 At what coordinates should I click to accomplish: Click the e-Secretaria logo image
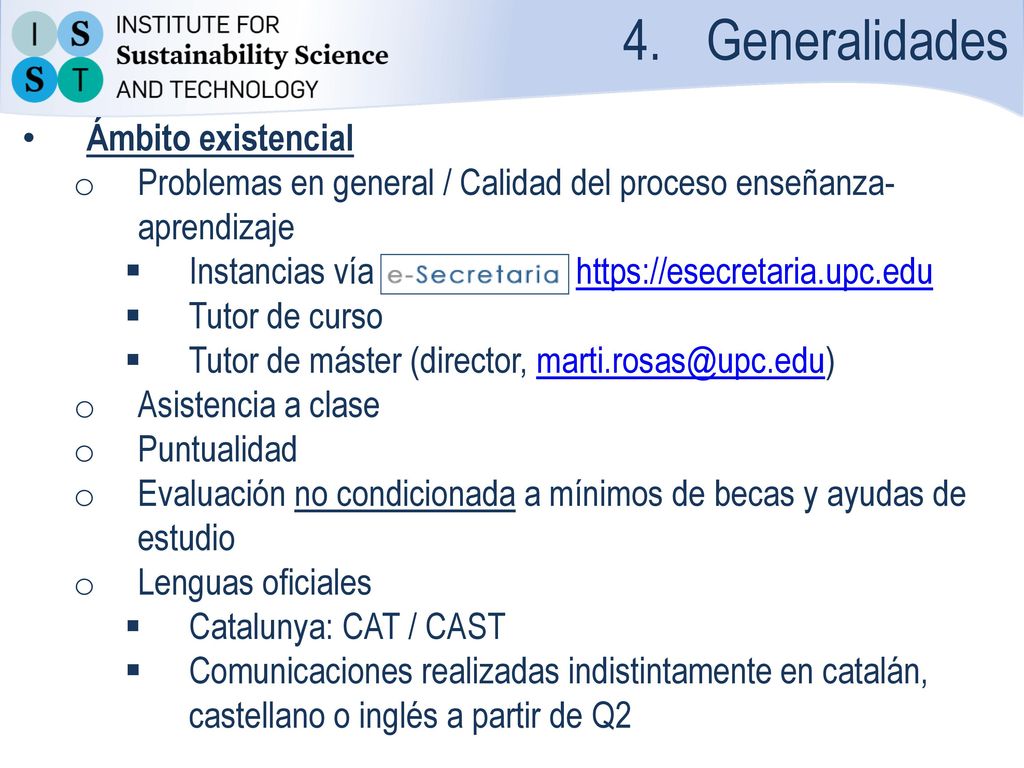tap(475, 274)
